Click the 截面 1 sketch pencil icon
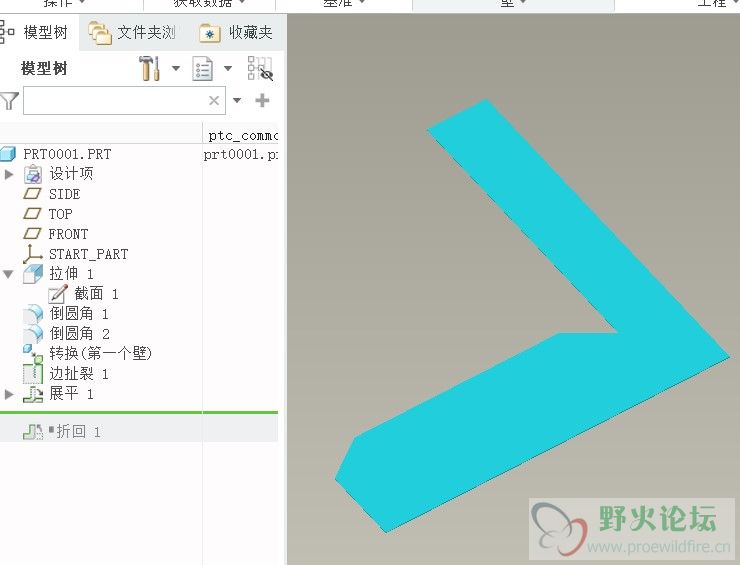Viewport: 740px width, 565px height. click(x=58, y=294)
